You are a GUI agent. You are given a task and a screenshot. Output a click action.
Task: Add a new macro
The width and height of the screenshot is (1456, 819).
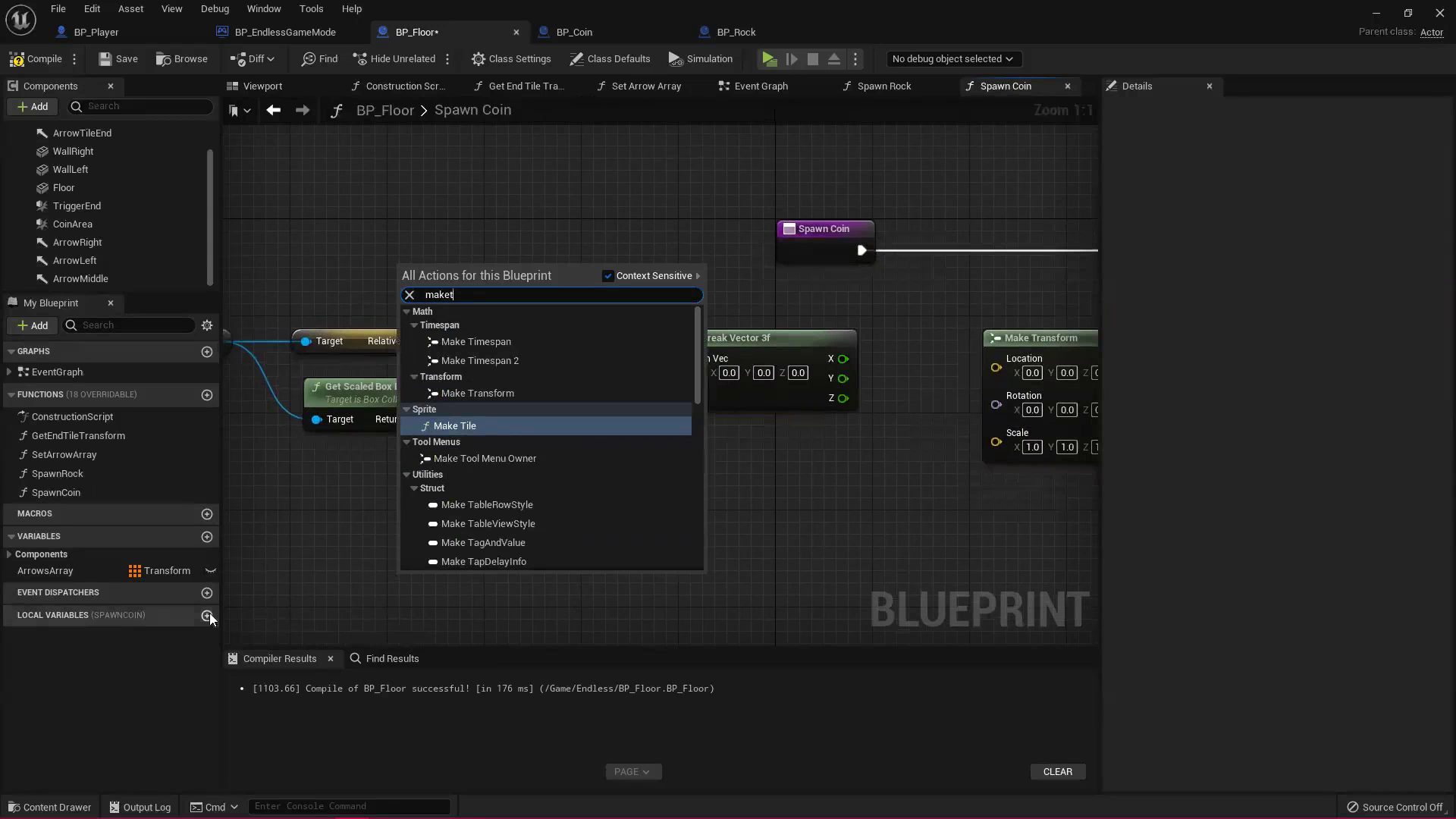click(x=207, y=514)
